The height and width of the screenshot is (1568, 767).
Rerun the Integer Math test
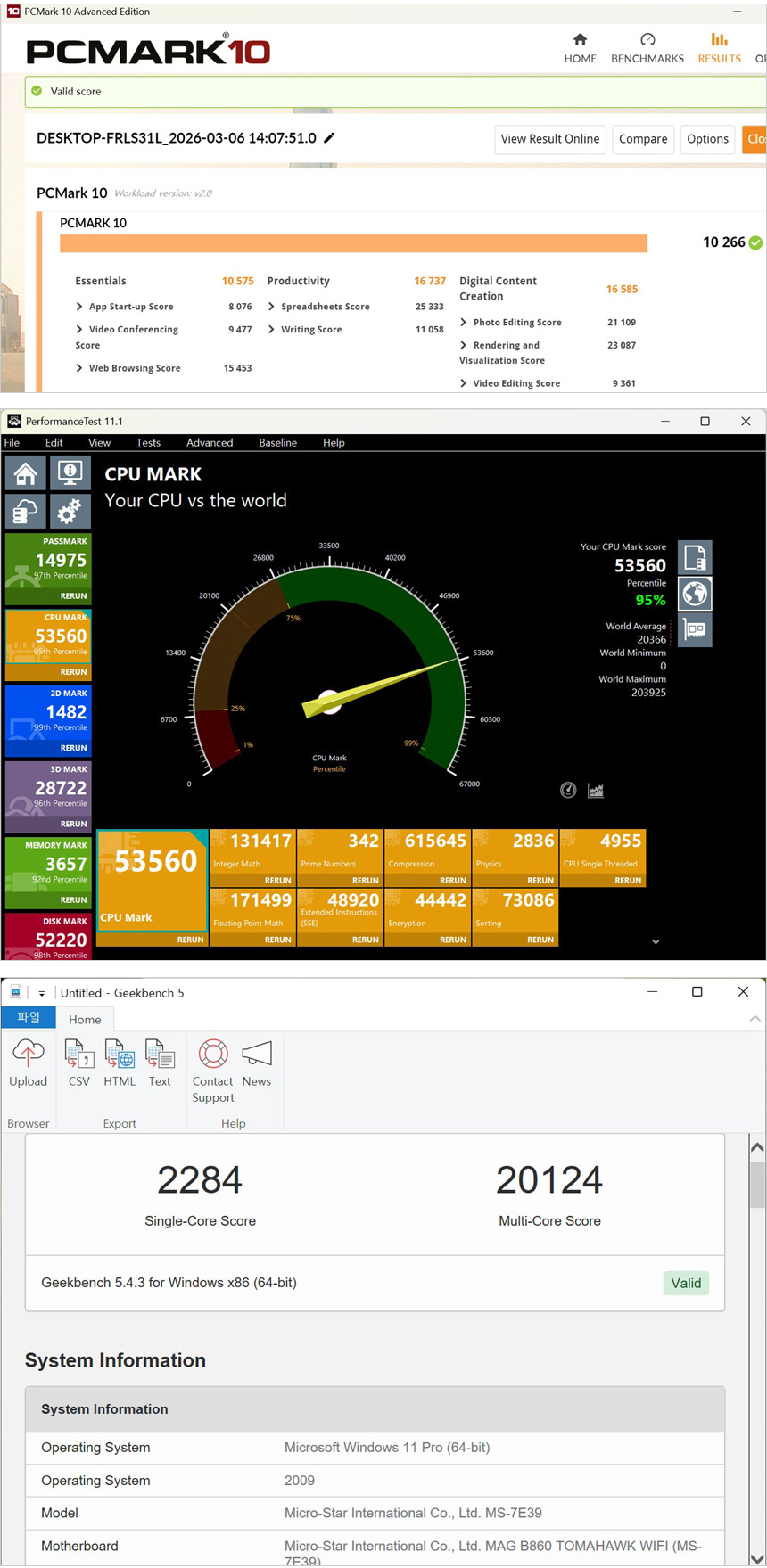click(277, 881)
